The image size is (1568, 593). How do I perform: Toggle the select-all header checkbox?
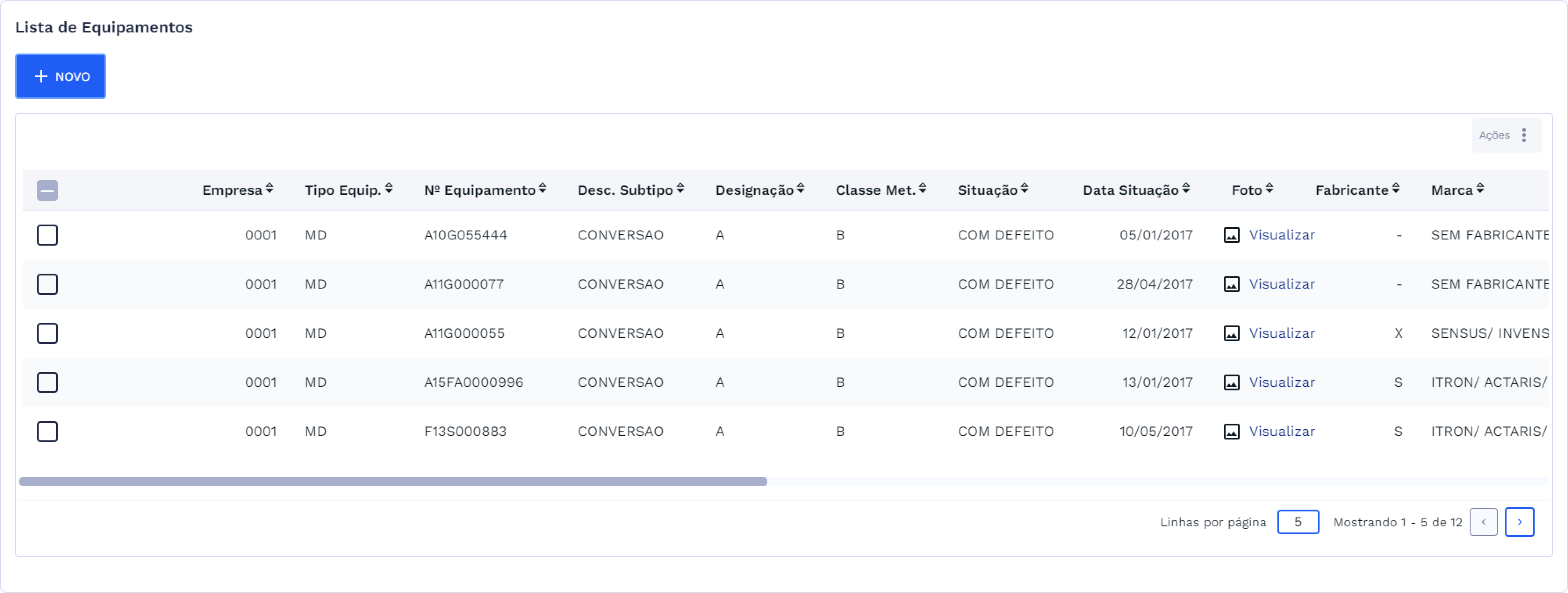(x=47, y=190)
